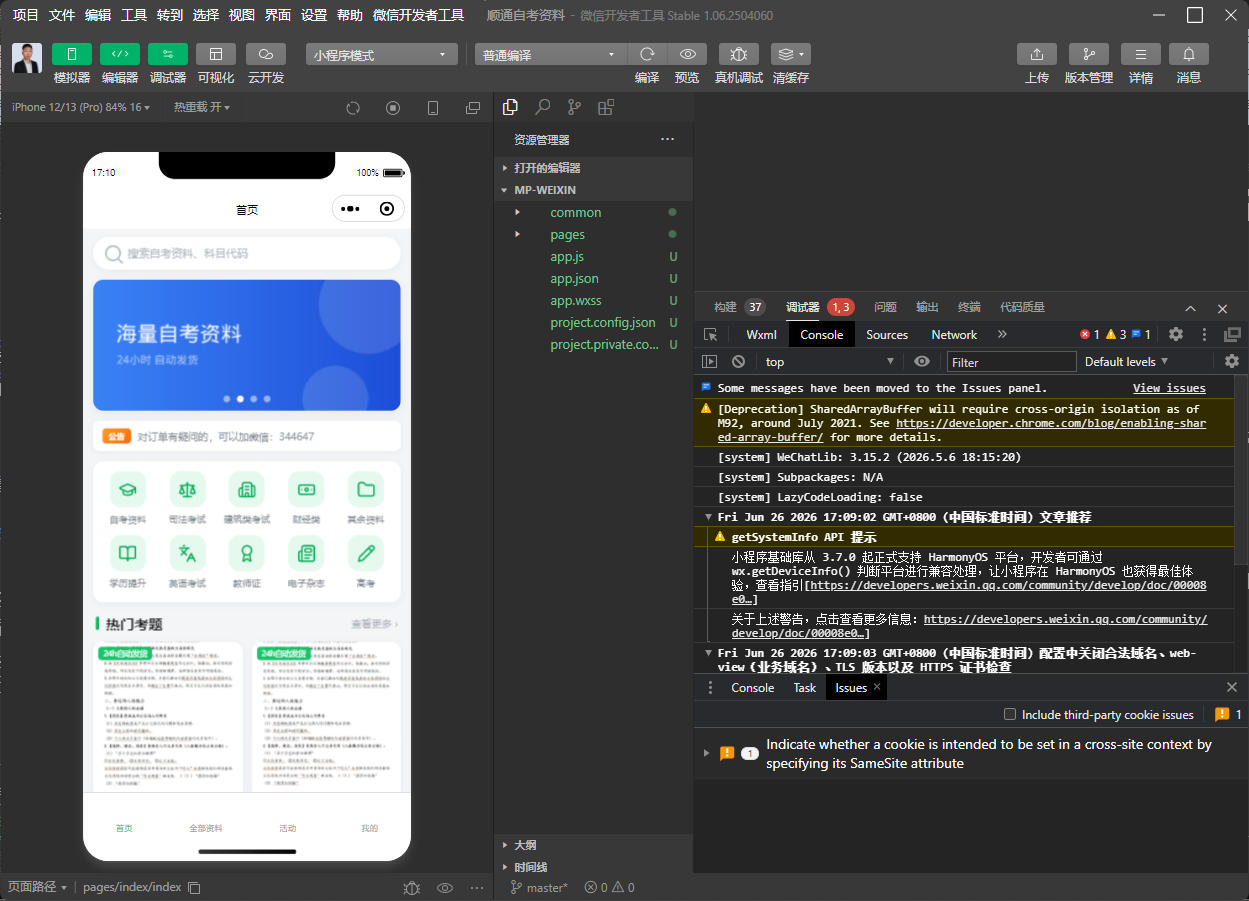Tap the 全部资料 tab in simulator
1249x901 pixels.
coord(206,828)
